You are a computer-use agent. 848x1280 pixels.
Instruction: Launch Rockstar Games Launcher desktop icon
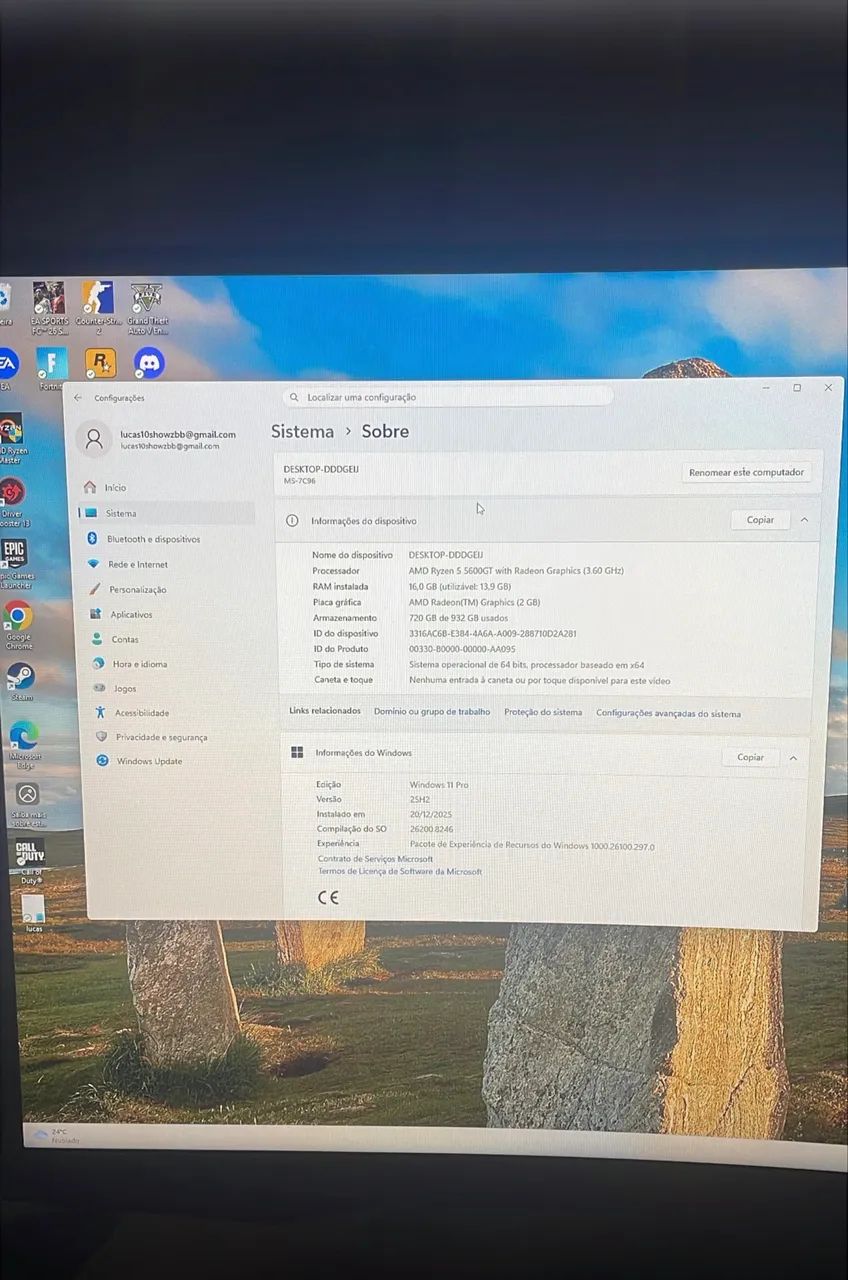point(100,363)
